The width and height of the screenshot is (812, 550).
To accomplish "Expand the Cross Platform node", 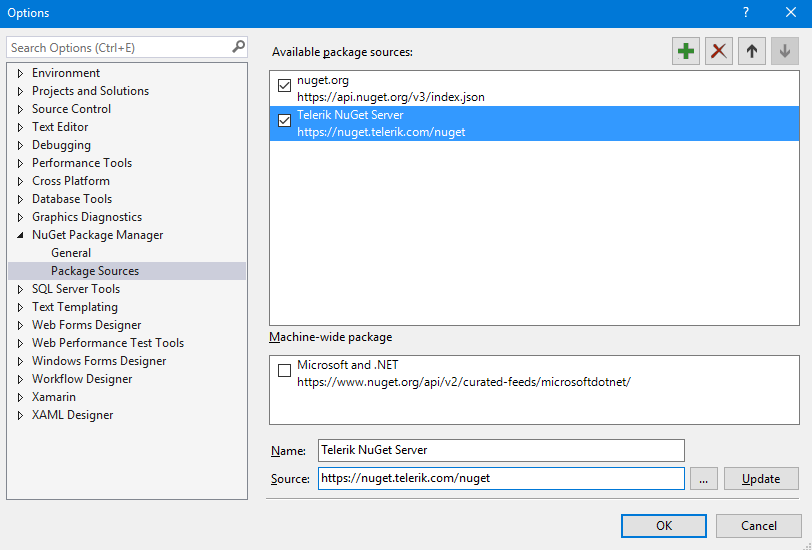I will [x=20, y=181].
